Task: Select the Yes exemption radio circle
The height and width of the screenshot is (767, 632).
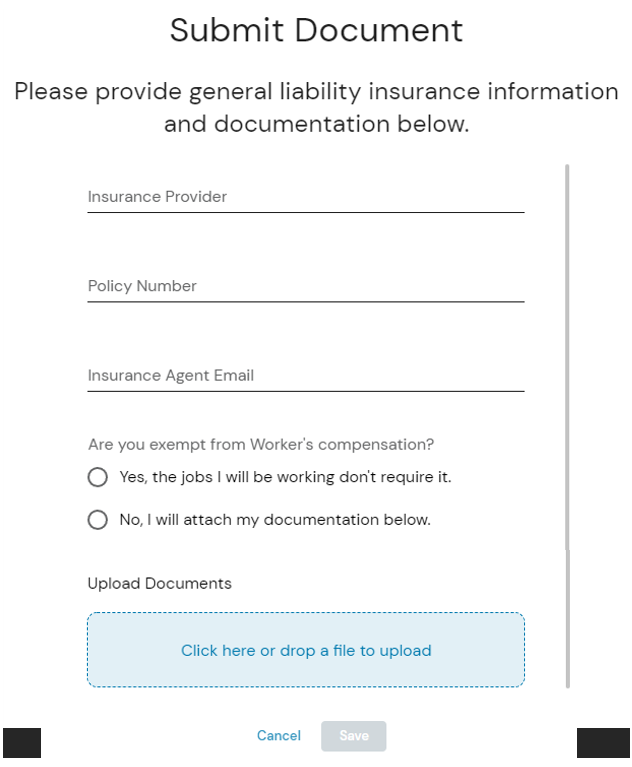Action: pos(97,478)
